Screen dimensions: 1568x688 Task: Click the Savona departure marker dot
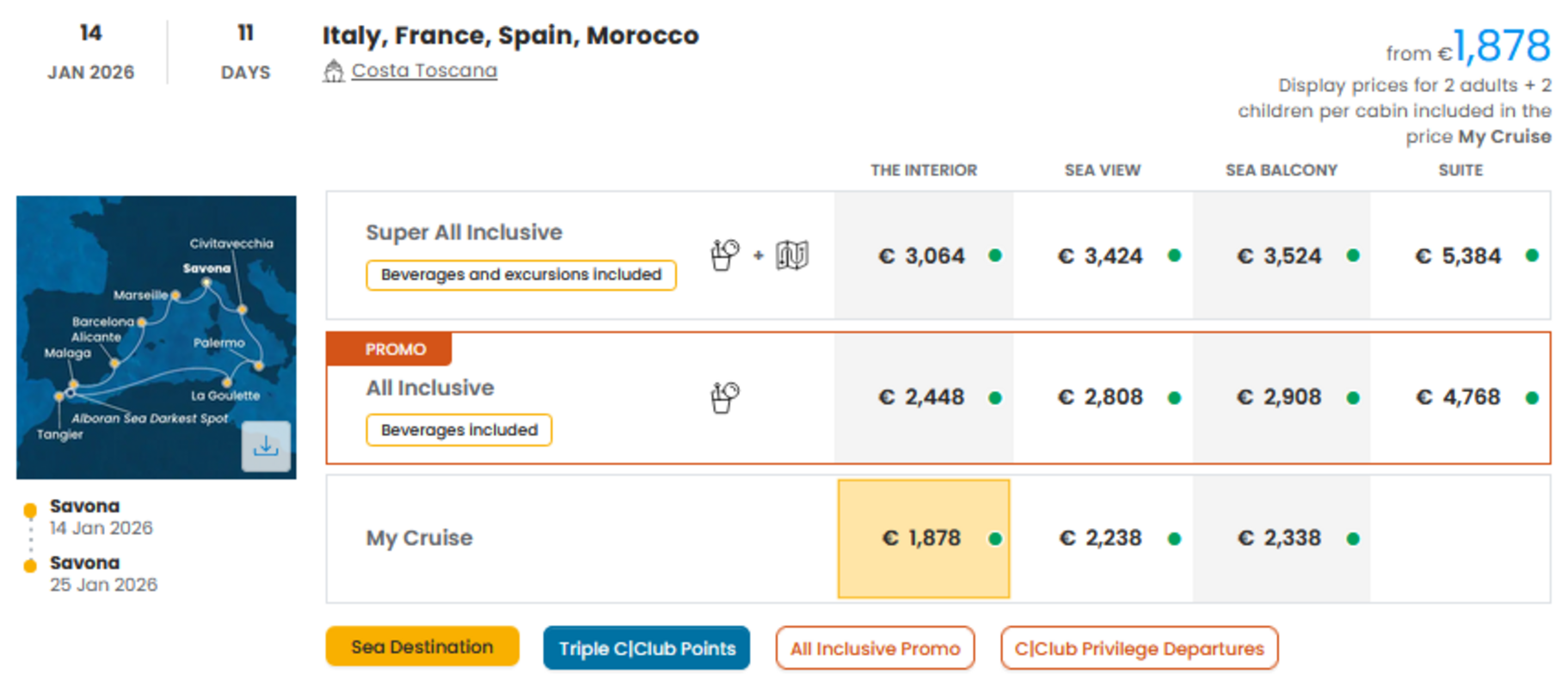[x=30, y=510]
